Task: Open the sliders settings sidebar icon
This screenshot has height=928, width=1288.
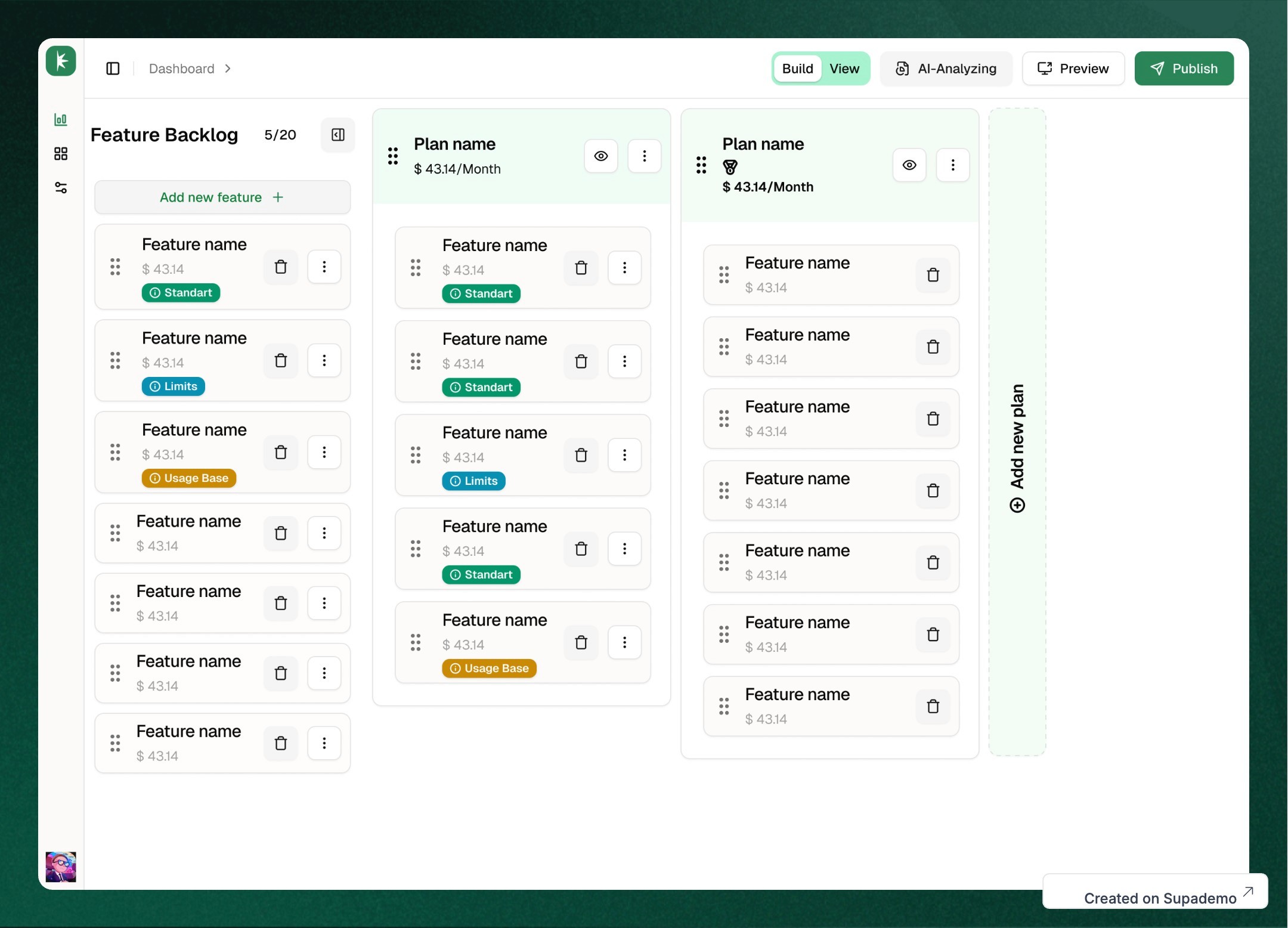Action: (x=60, y=188)
